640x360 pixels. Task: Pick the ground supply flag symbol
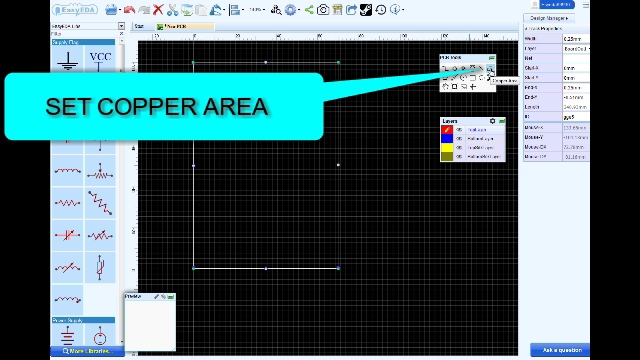(x=67, y=60)
